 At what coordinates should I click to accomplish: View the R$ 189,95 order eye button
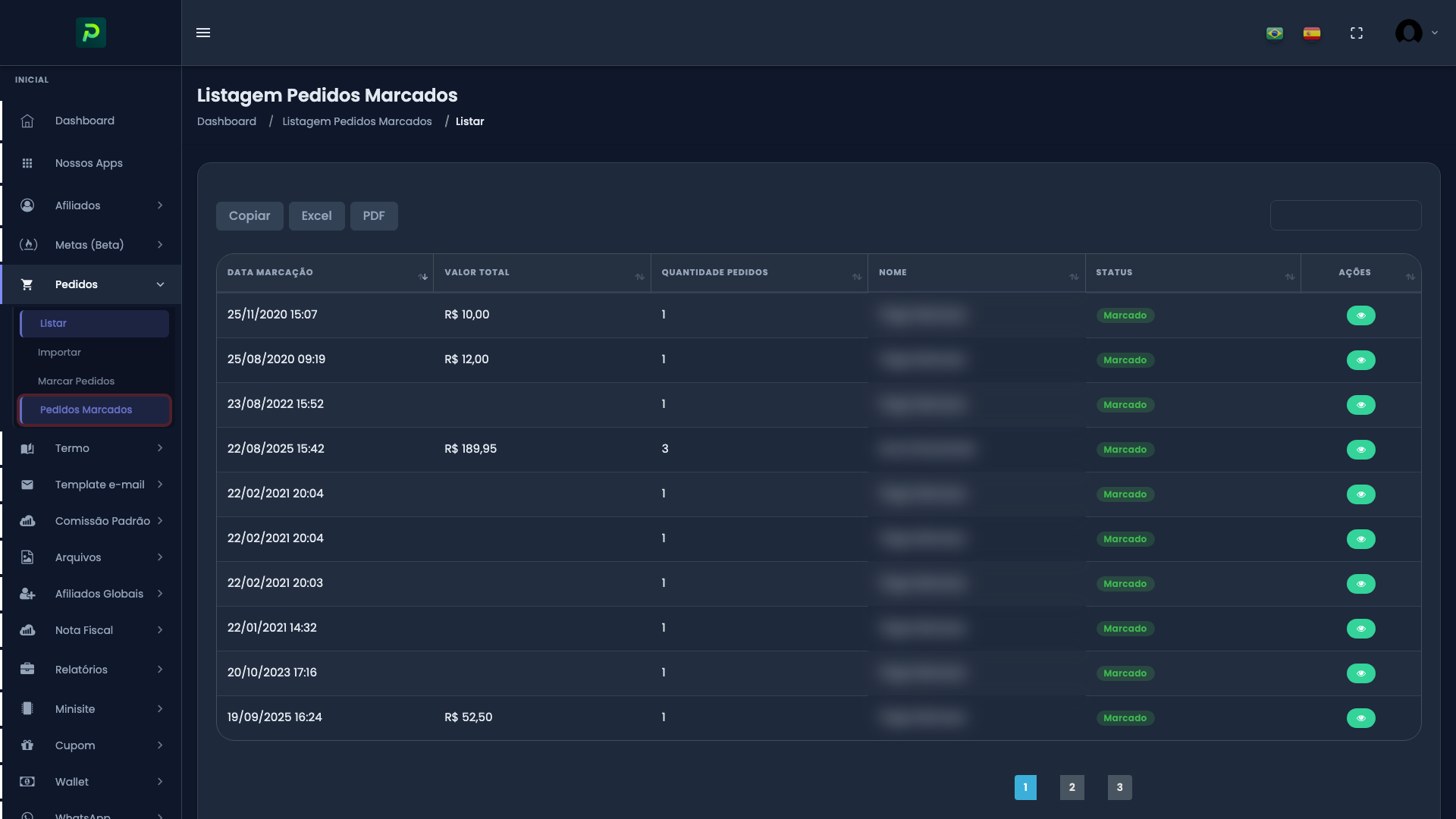pyautogui.click(x=1360, y=450)
